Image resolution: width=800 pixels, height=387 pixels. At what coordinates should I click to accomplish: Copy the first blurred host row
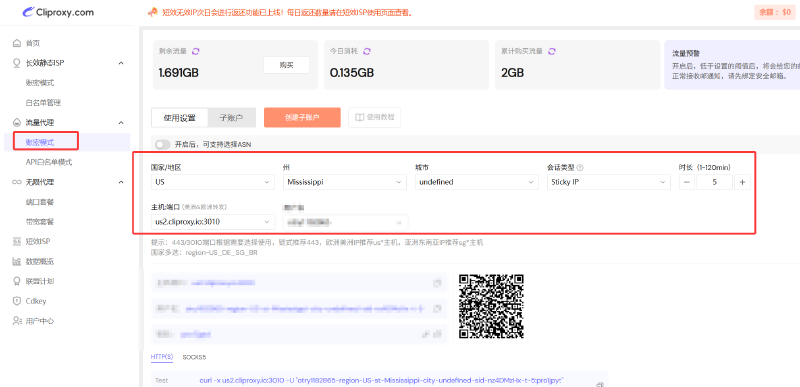(437, 283)
